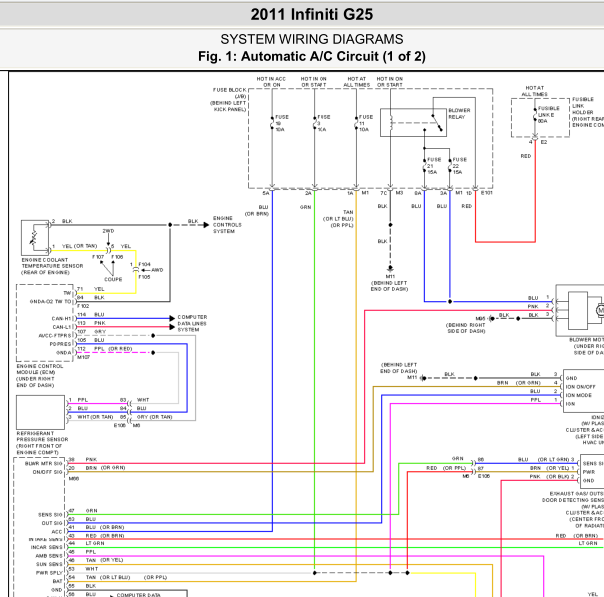Click the 'ENGINE CONTROL MODULE (ECM)' label

(40, 376)
